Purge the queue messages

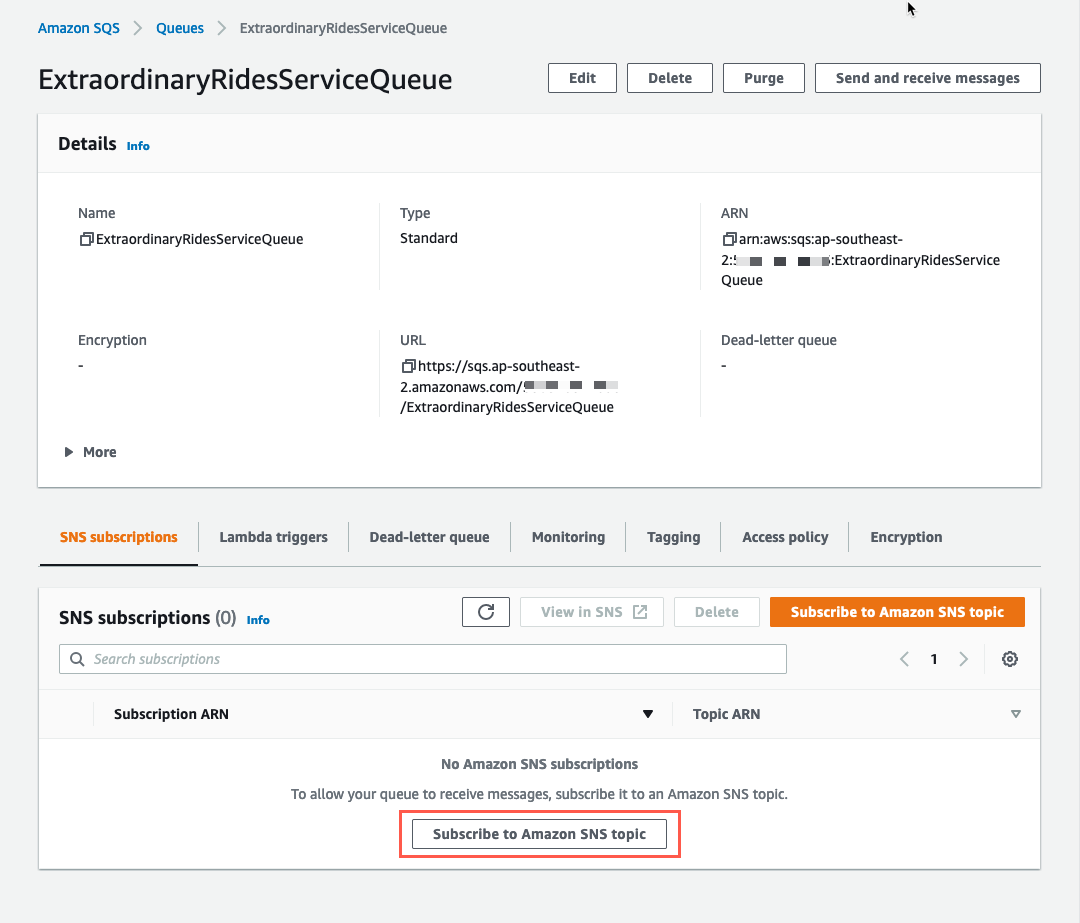(763, 78)
